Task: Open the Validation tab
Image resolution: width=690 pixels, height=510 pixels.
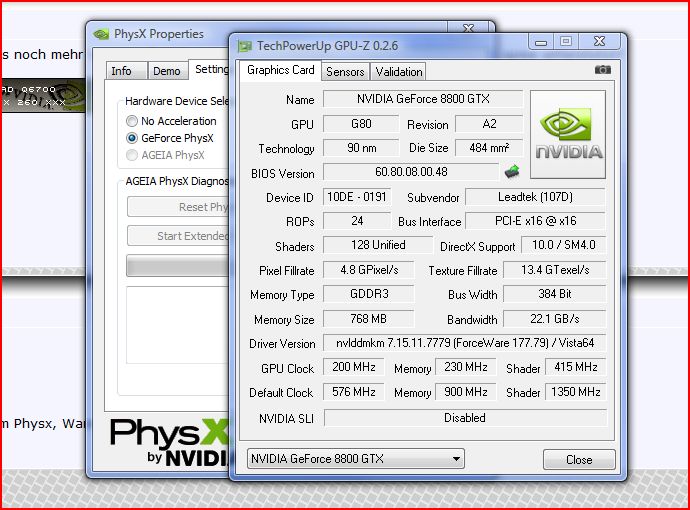Action: pos(399,72)
